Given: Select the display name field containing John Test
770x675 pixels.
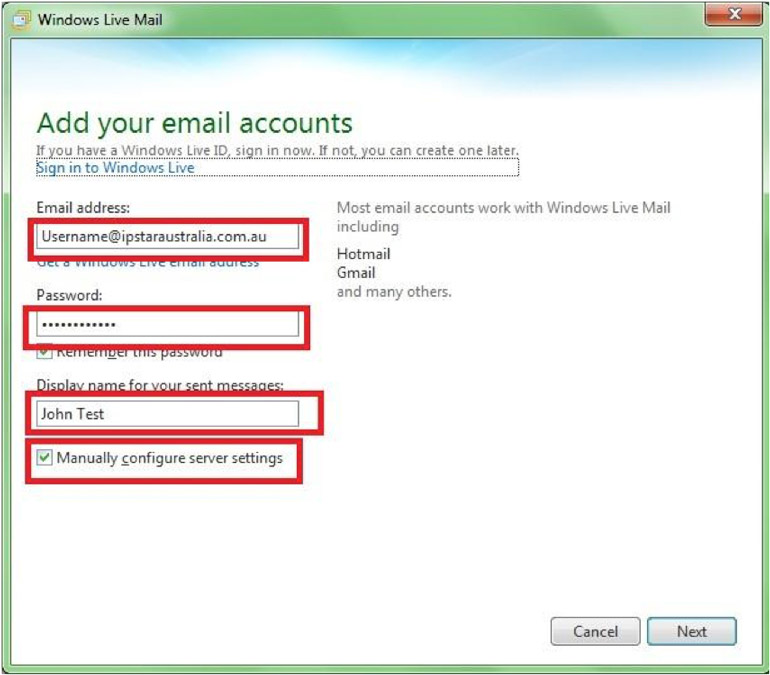Looking at the screenshot, I should [167, 414].
